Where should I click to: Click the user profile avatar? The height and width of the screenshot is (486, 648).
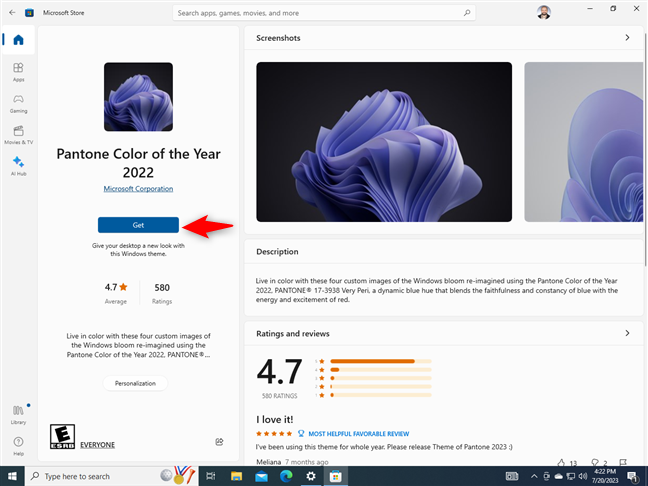tap(542, 13)
